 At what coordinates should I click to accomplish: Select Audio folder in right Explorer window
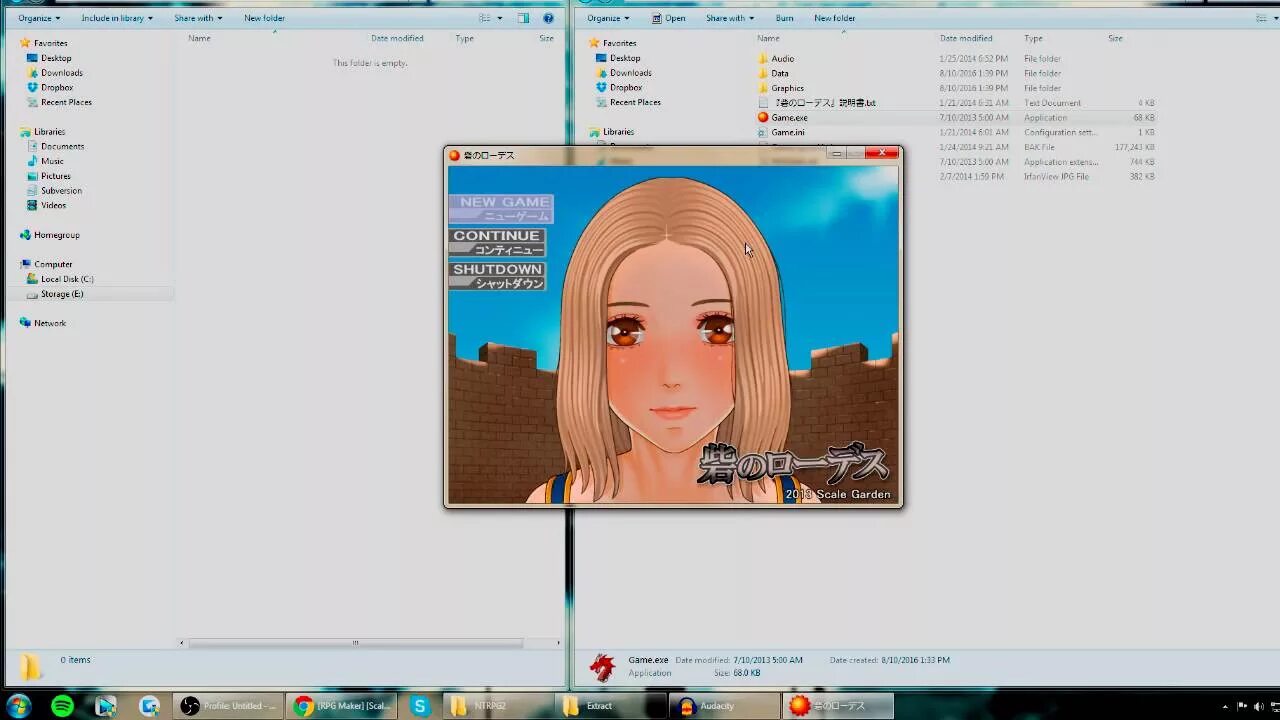pos(776,59)
